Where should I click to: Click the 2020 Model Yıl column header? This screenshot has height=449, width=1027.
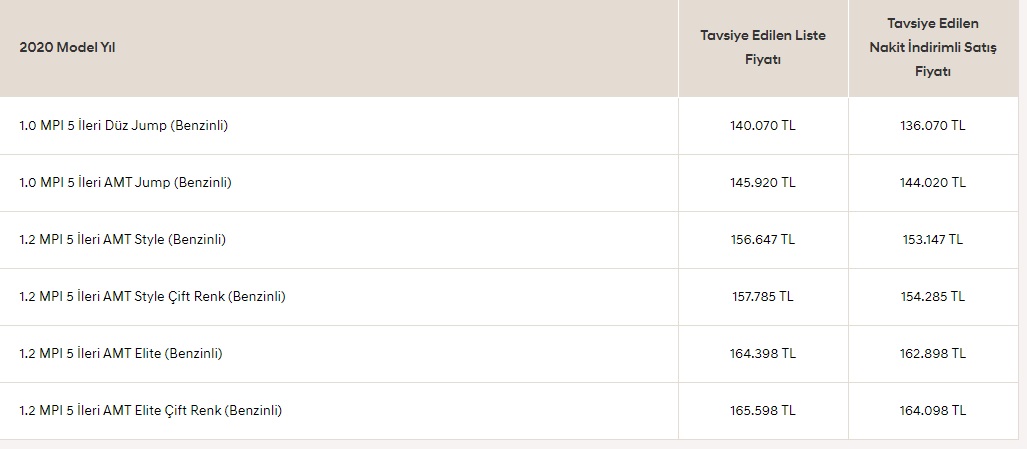(x=67, y=47)
